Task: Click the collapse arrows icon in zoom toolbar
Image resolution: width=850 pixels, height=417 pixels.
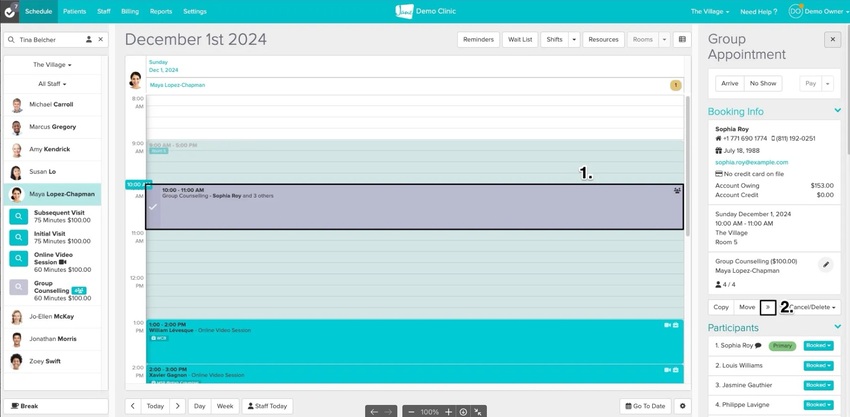Action: [478, 412]
